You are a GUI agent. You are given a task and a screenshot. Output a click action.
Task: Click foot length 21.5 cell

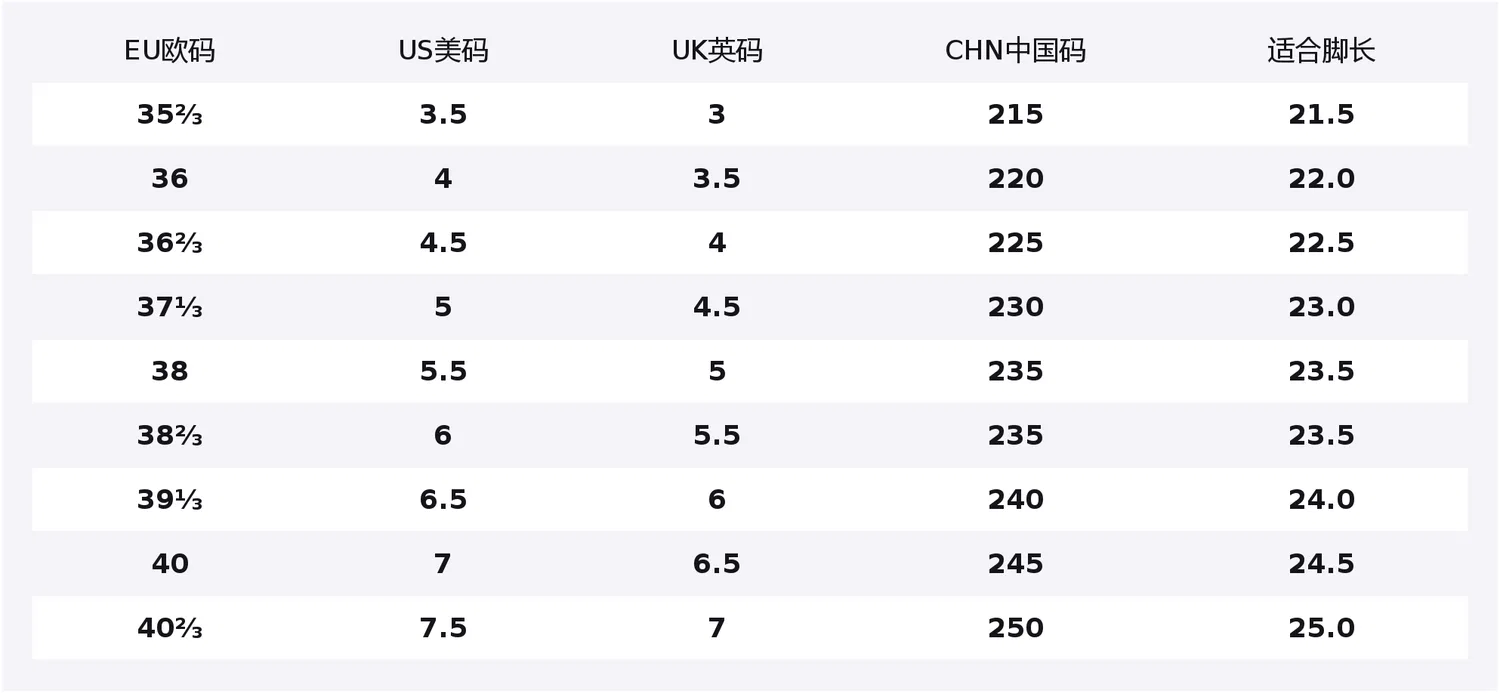1321,115
